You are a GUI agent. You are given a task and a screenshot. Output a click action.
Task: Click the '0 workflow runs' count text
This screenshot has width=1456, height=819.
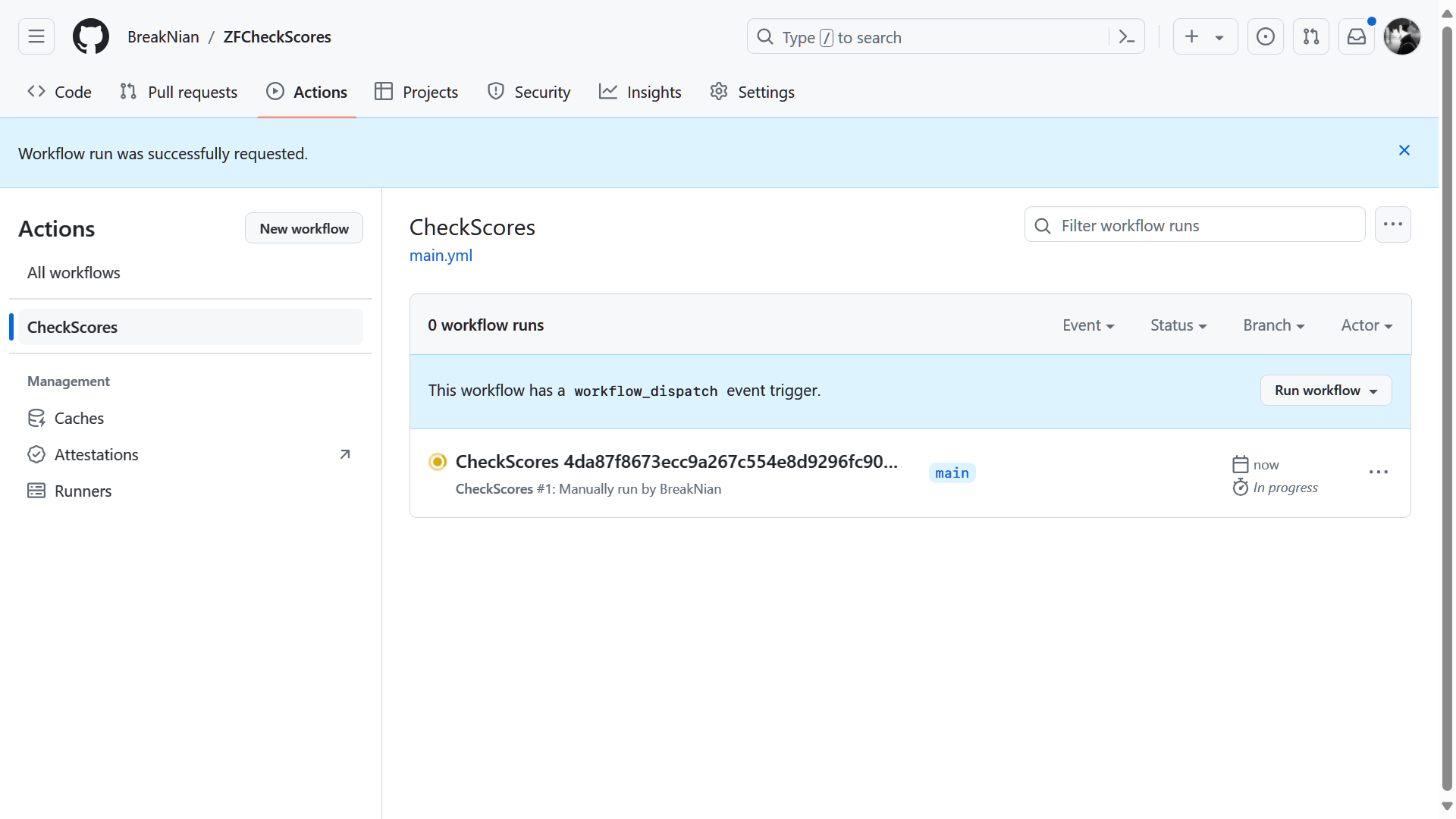tap(485, 325)
